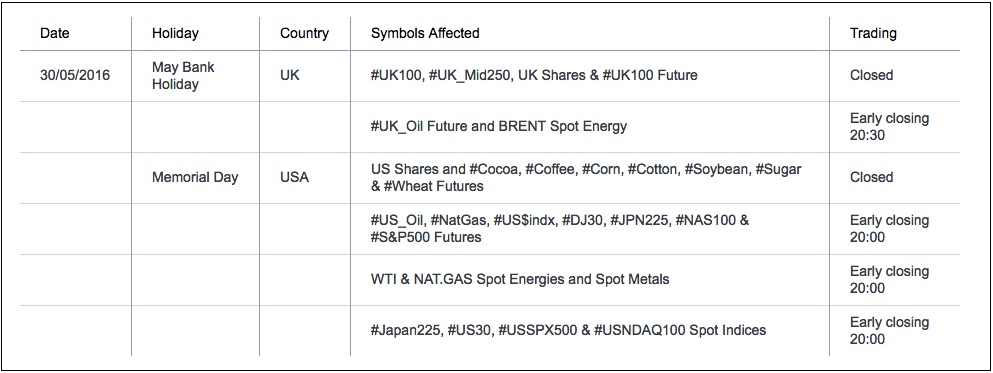The width and height of the screenshot is (993, 373).
Task: Click the US Shares and #Cocoa symbols text
Action: click(x=586, y=177)
